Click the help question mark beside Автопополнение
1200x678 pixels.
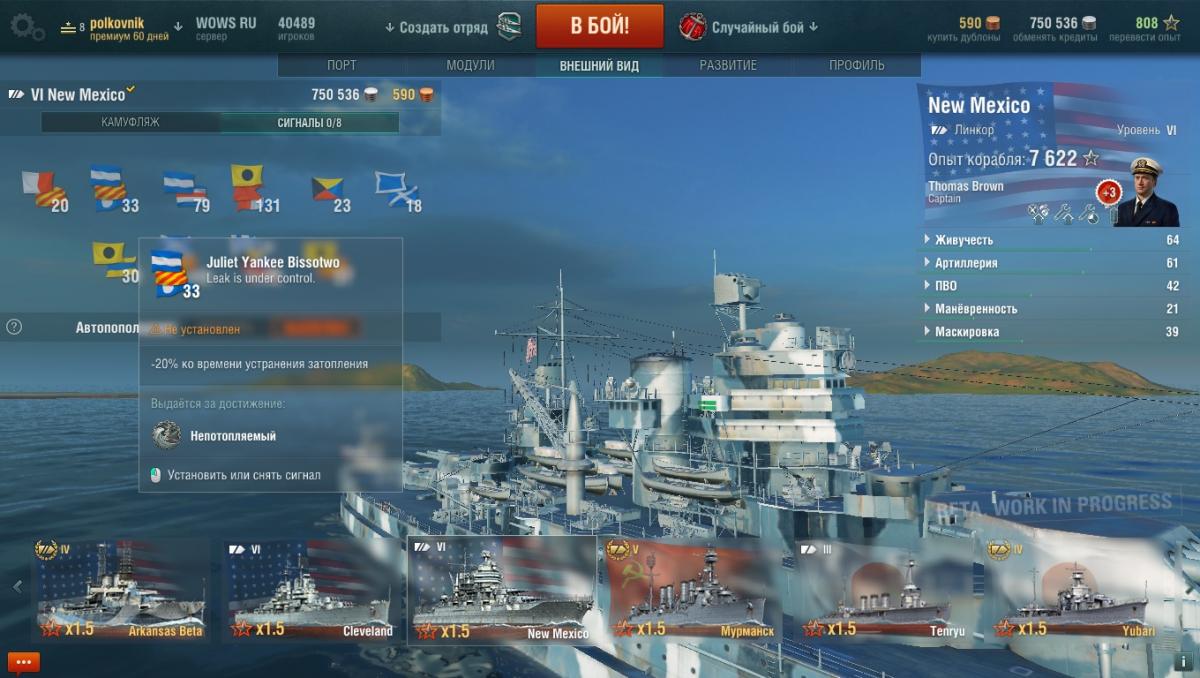14,326
